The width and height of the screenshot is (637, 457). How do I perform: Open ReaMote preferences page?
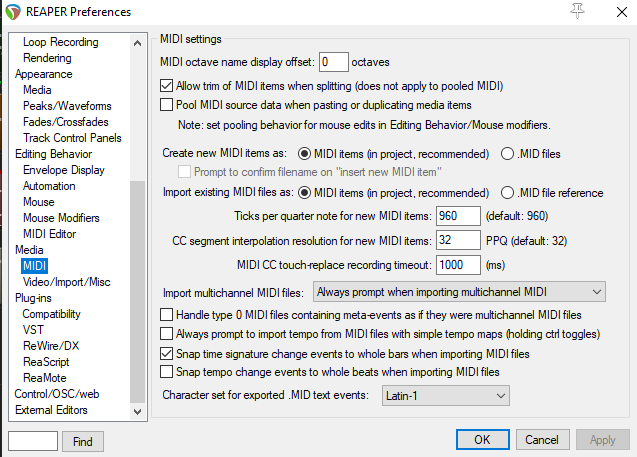click(45, 378)
